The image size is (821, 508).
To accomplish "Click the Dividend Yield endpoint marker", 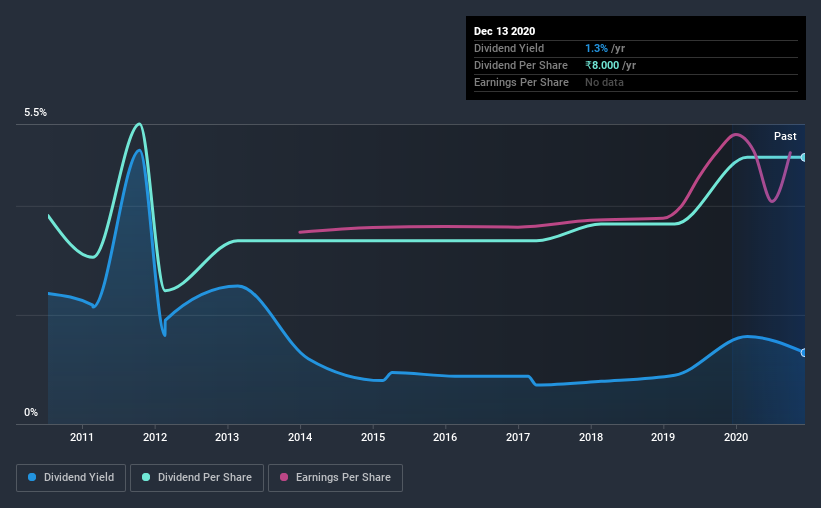I will point(804,352).
